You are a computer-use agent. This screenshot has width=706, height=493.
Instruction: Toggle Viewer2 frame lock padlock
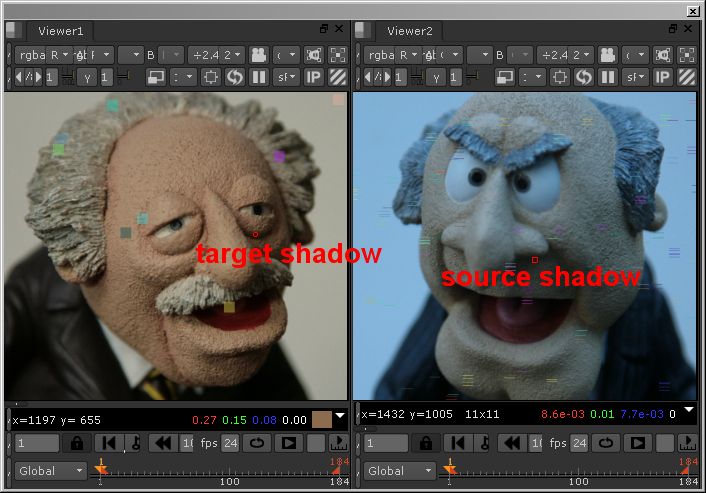click(425, 443)
